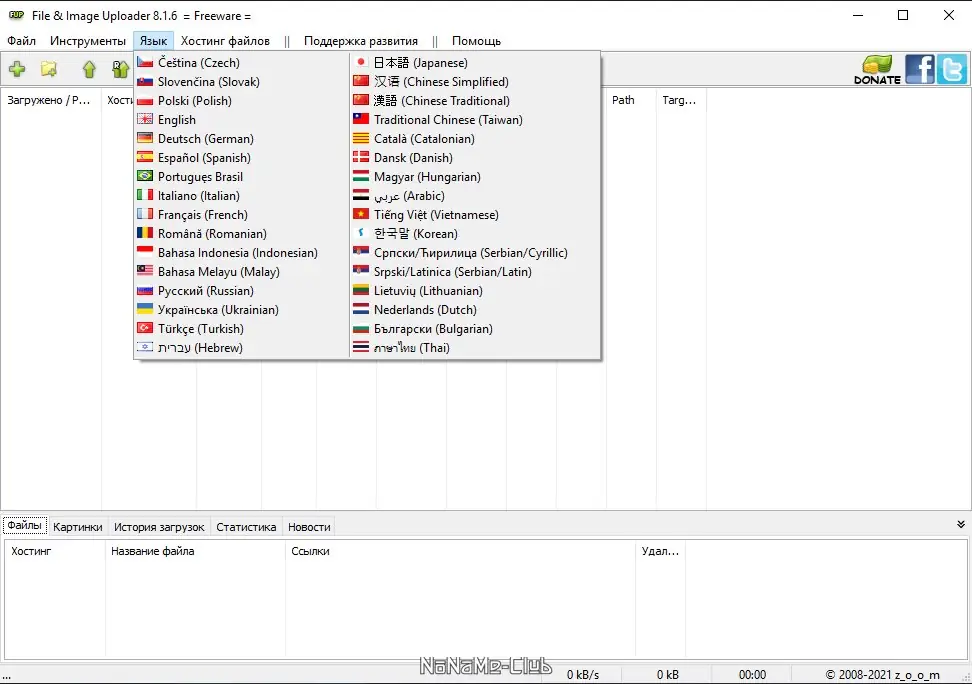Switch to Русский (Russian) language
This screenshot has height=684, width=972.
point(242,291)
